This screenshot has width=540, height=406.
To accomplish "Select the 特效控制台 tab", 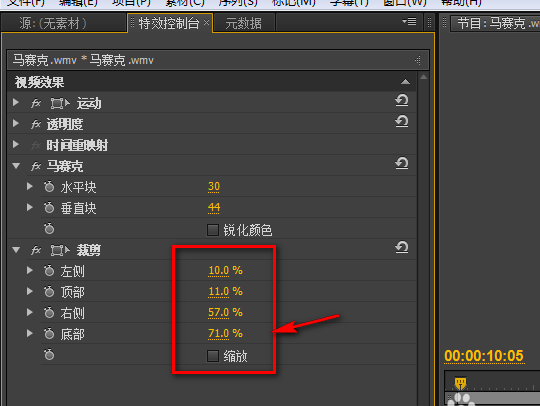I will point(169,23).
